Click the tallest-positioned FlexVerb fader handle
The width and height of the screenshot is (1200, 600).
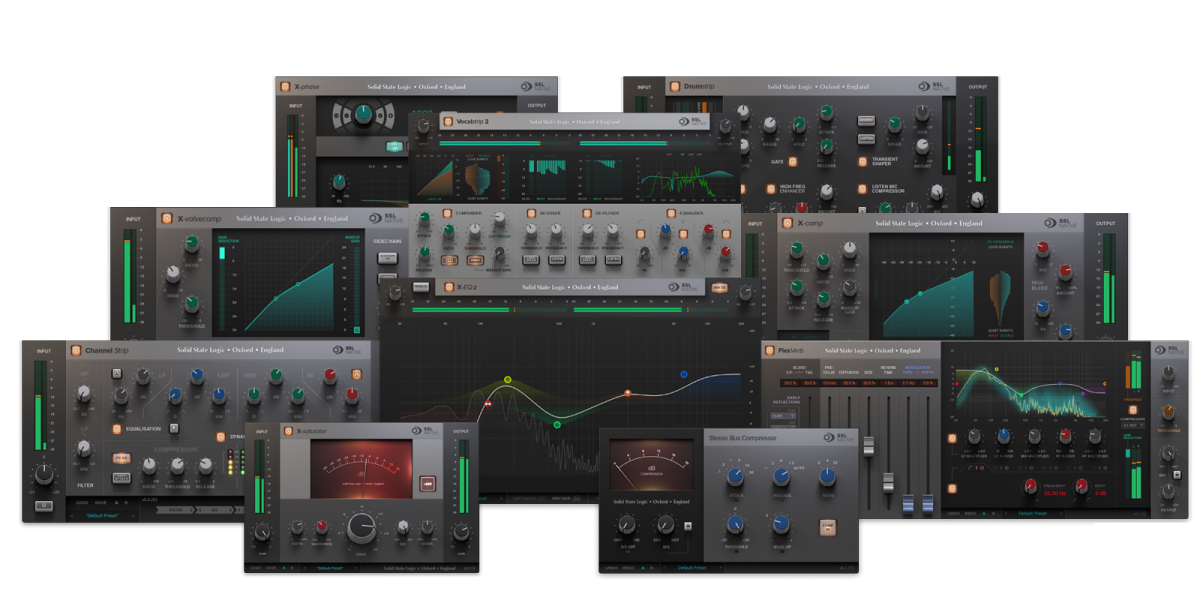click(869, 446)
